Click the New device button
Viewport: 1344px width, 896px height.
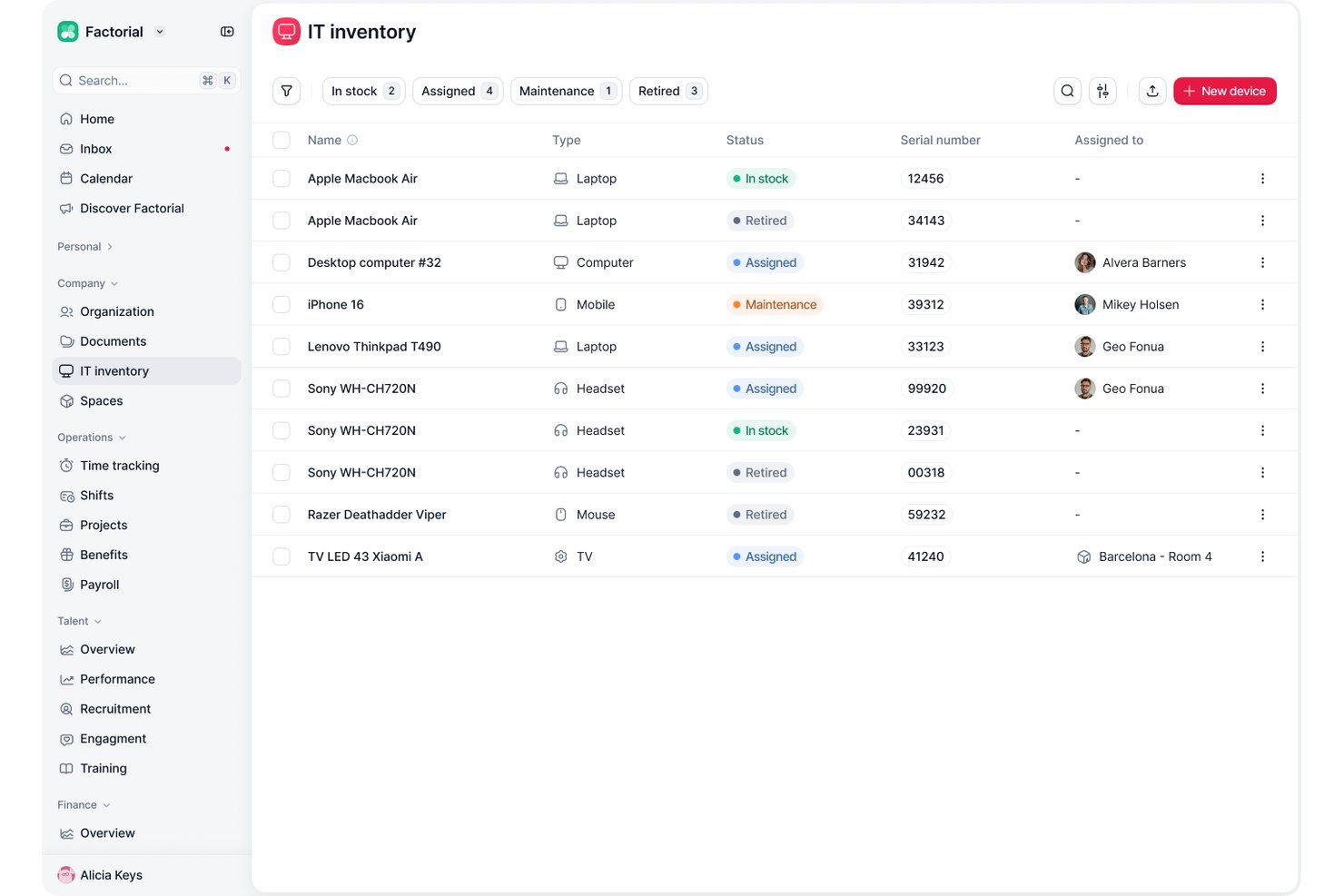tap(1225, 91)
